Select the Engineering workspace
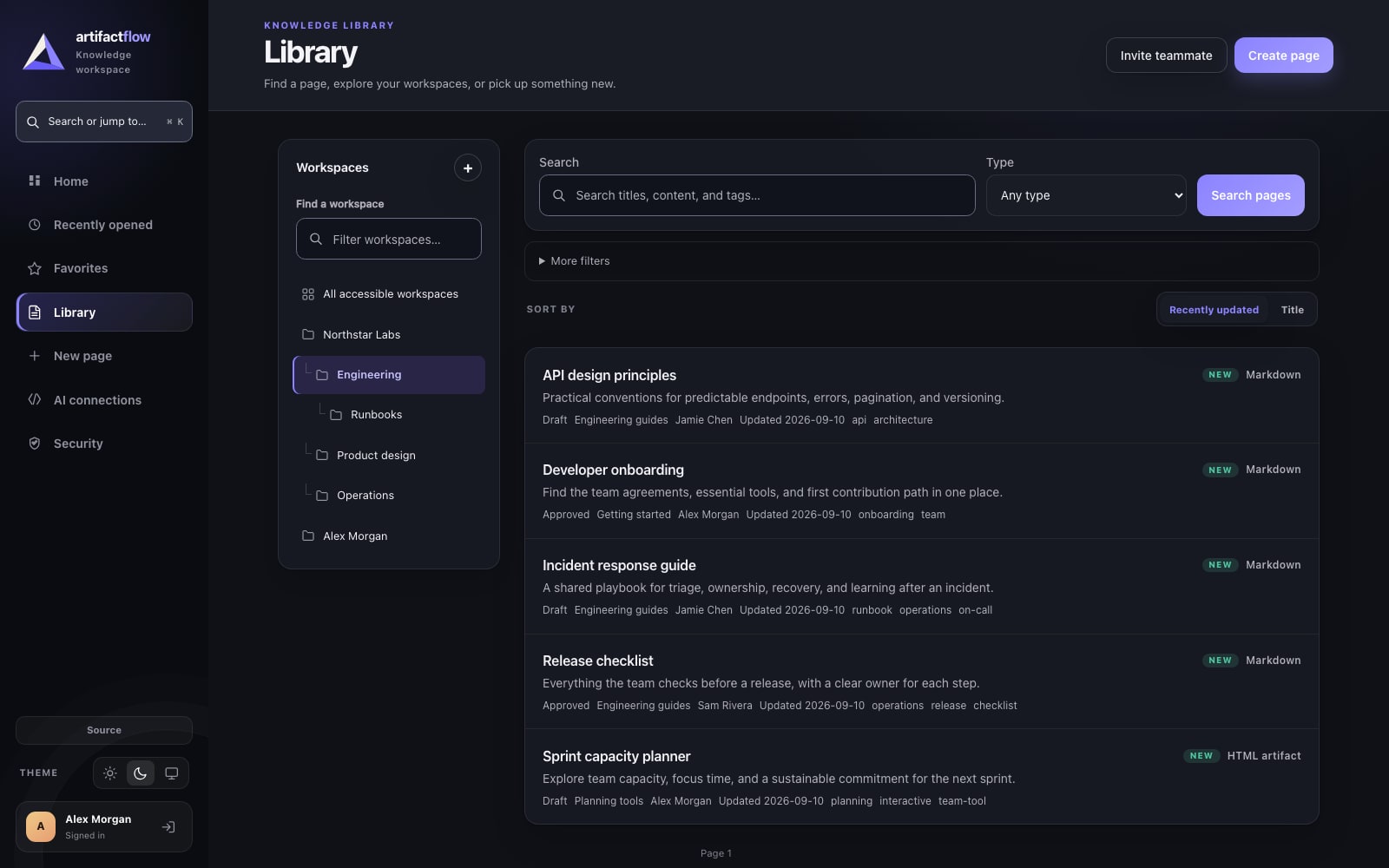 click(x=389, y=375)
